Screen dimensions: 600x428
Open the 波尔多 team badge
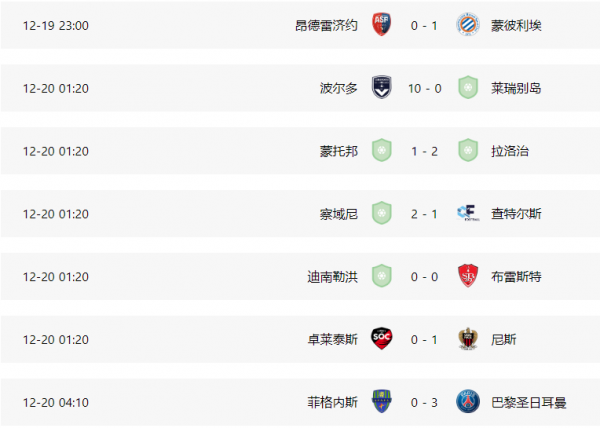[x=381, y=87]
